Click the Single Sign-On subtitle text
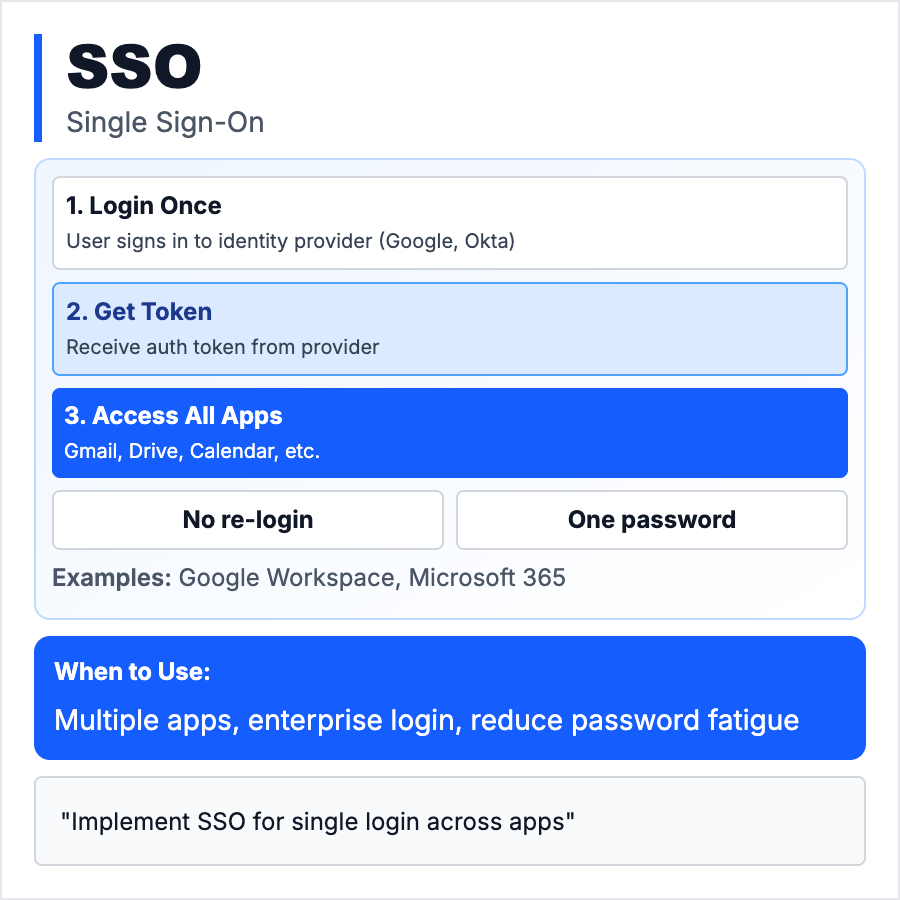The width and height of the screenshot is (900, 900). 165,122
